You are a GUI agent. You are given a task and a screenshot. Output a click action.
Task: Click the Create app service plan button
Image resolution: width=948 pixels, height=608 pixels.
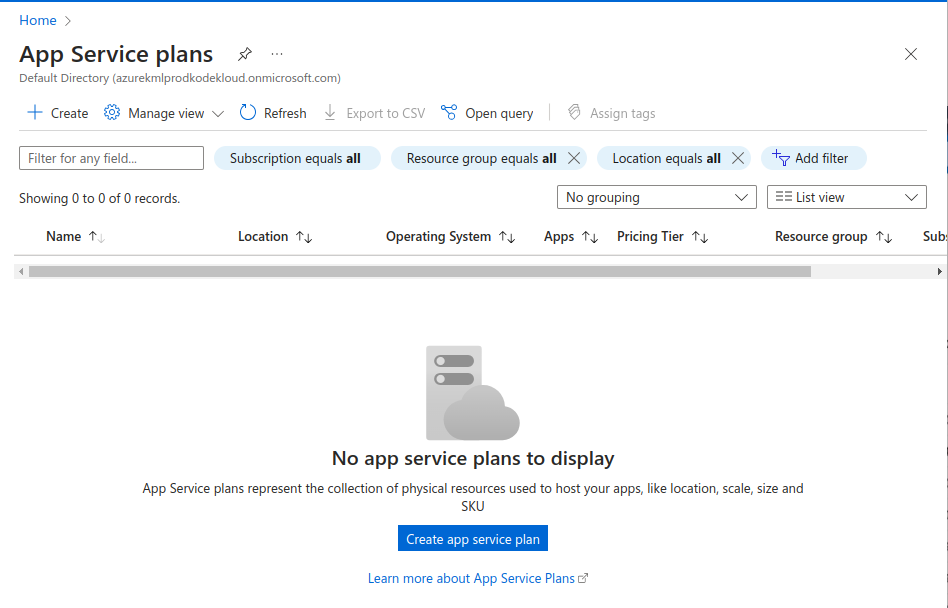[472, 539]
